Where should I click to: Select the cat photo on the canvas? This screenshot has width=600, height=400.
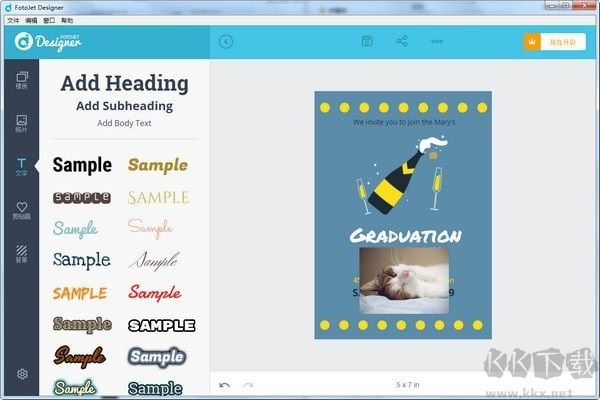click(x=404, y=281)
